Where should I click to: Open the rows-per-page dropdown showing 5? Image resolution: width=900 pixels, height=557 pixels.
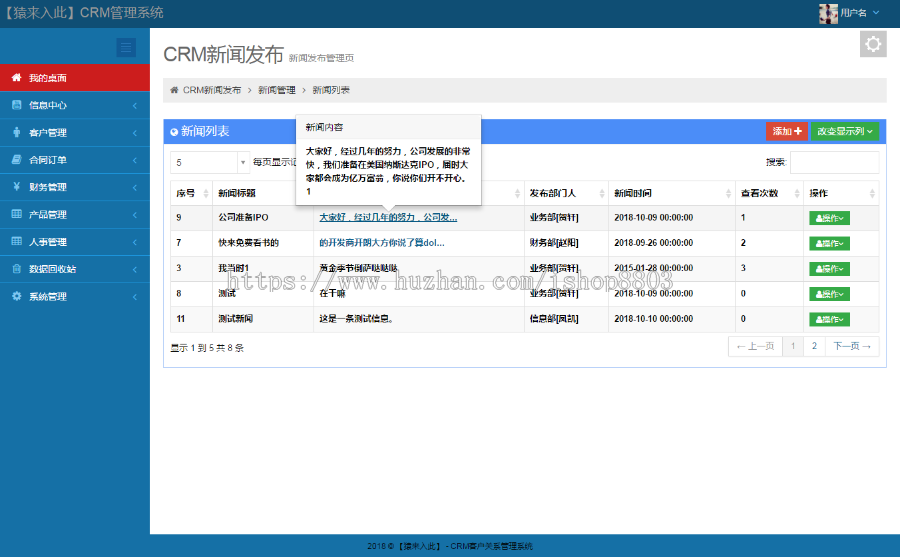210,162
